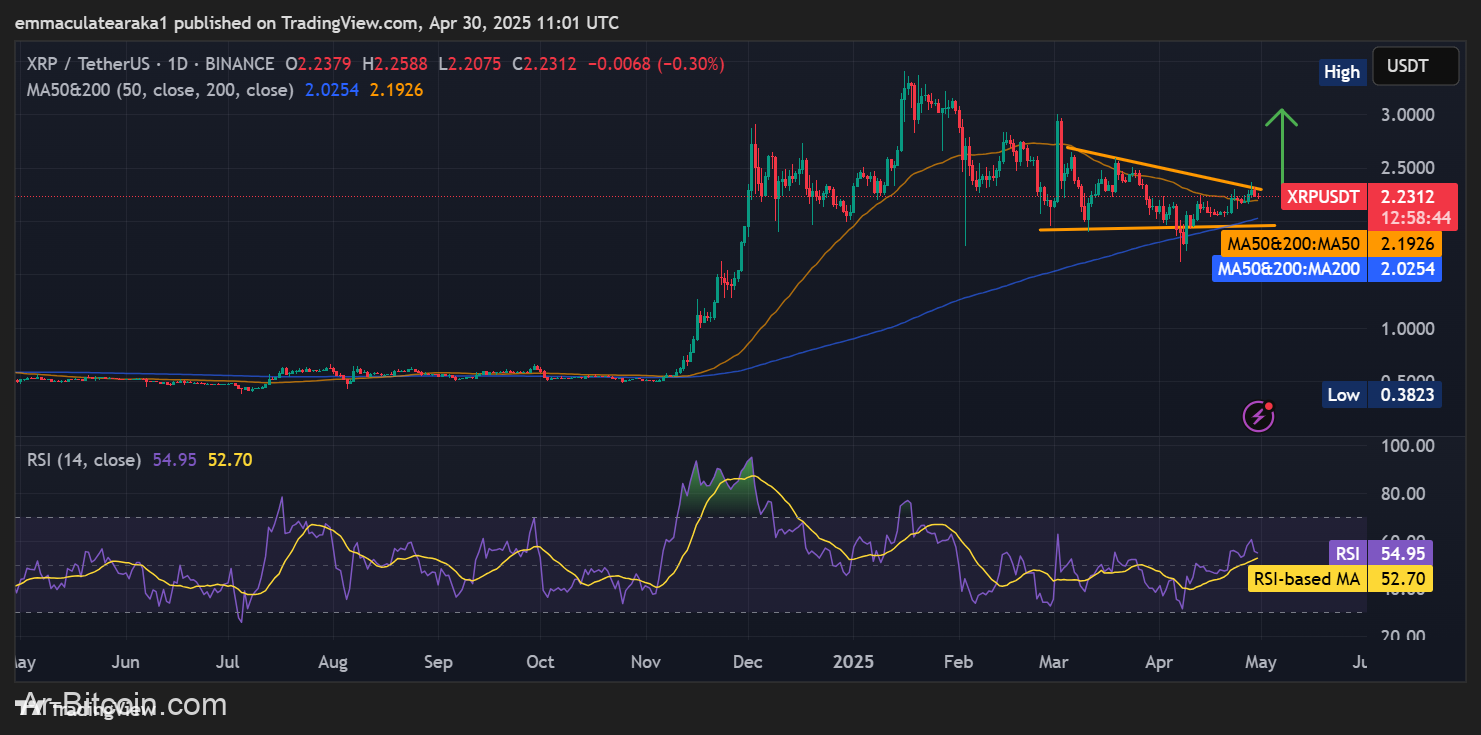Click Jul on the time axis

pos(228,662)
